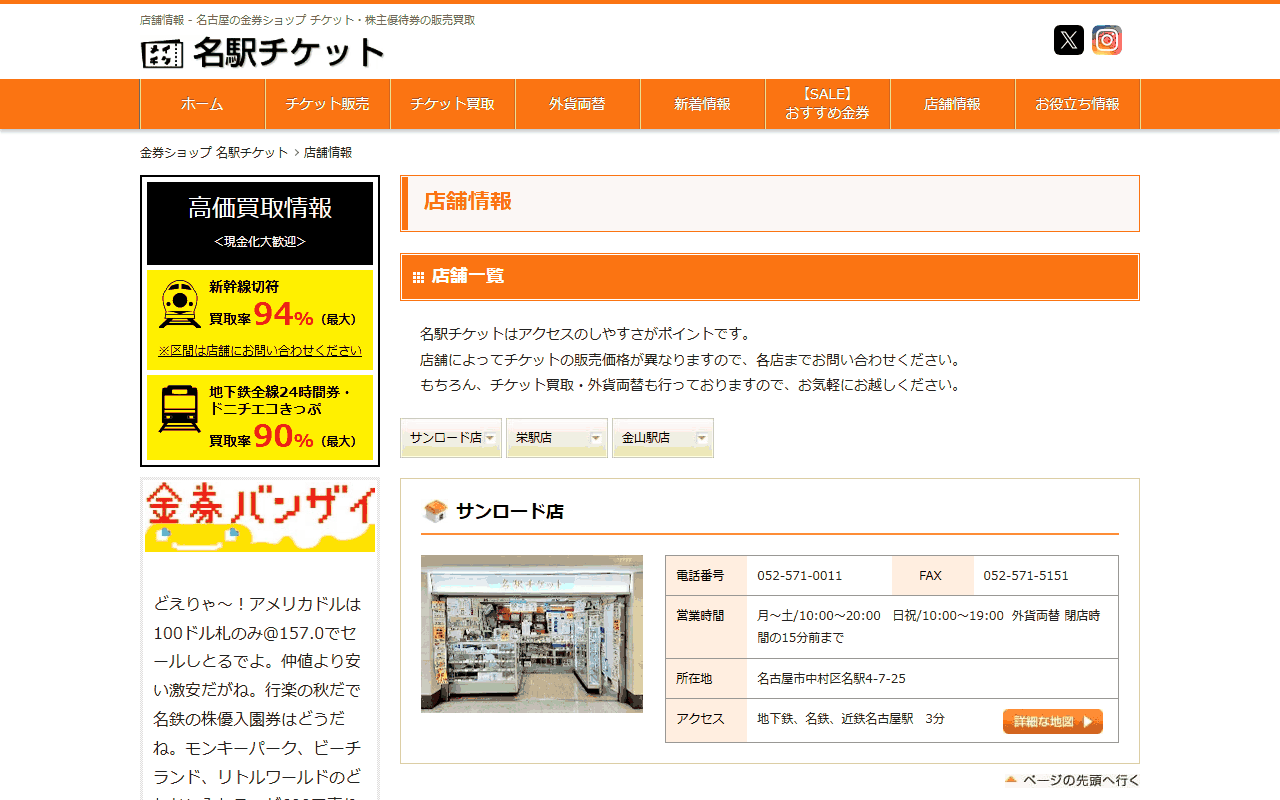Click the 詳細な地図 map button
This screenshot has height=800, width=1280.
click(x=1053, y=722)
